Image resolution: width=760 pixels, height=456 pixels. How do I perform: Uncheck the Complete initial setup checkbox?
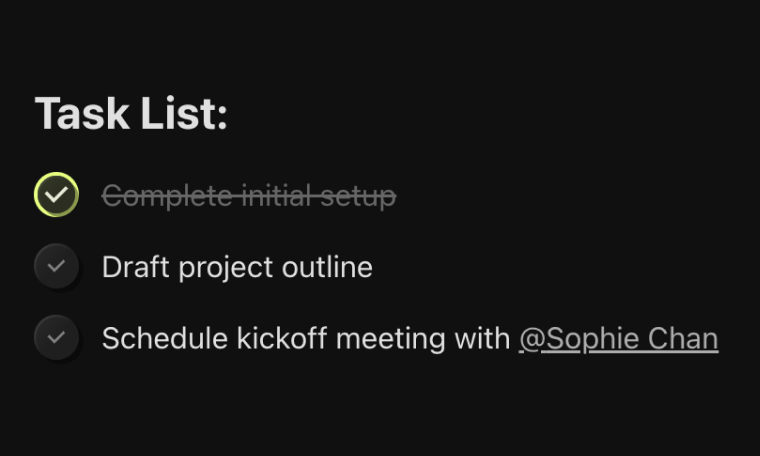(56, 195)
